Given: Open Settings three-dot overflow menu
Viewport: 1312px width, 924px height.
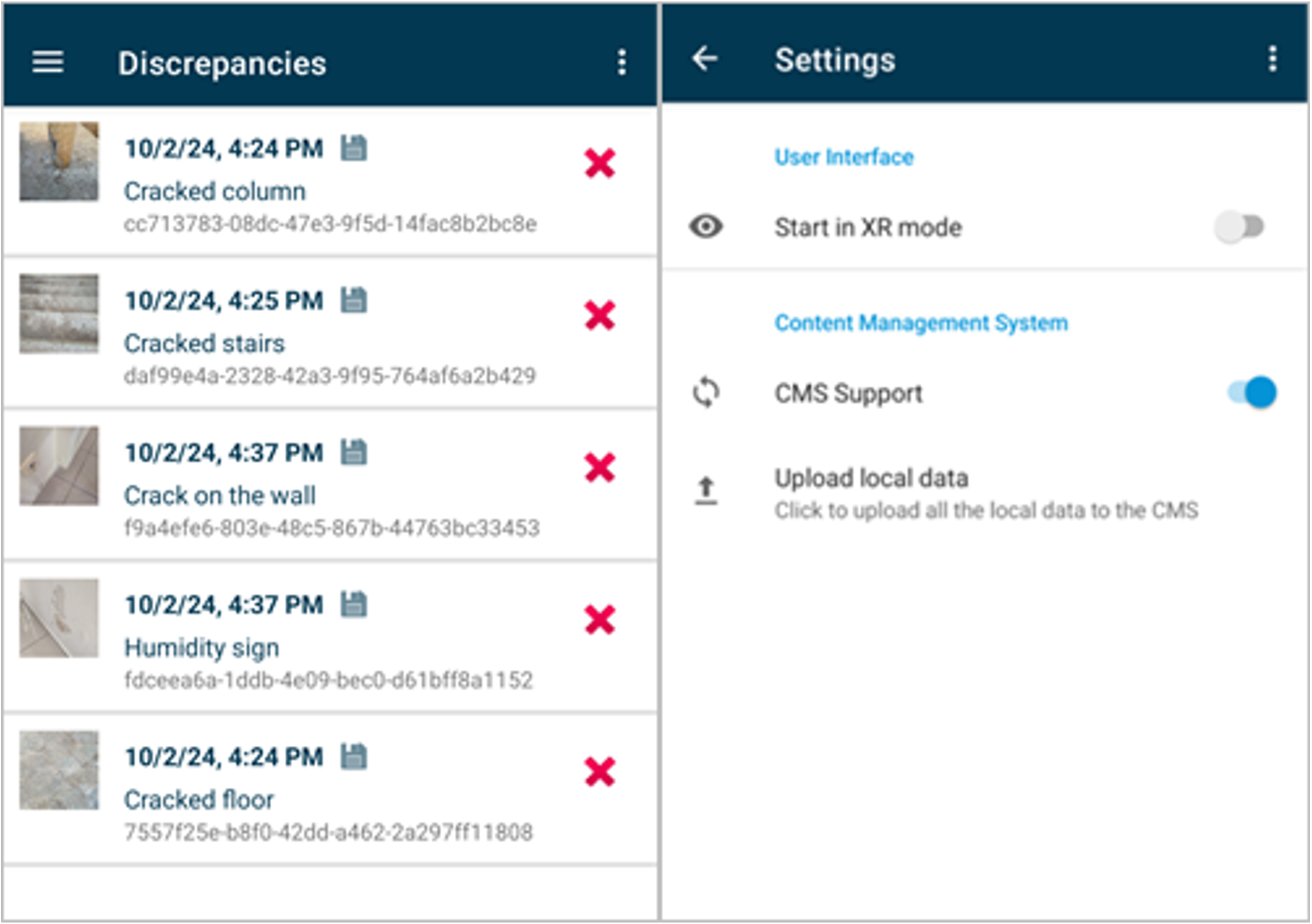Looking at the screenshot, I should click(x=1272, y=59).
